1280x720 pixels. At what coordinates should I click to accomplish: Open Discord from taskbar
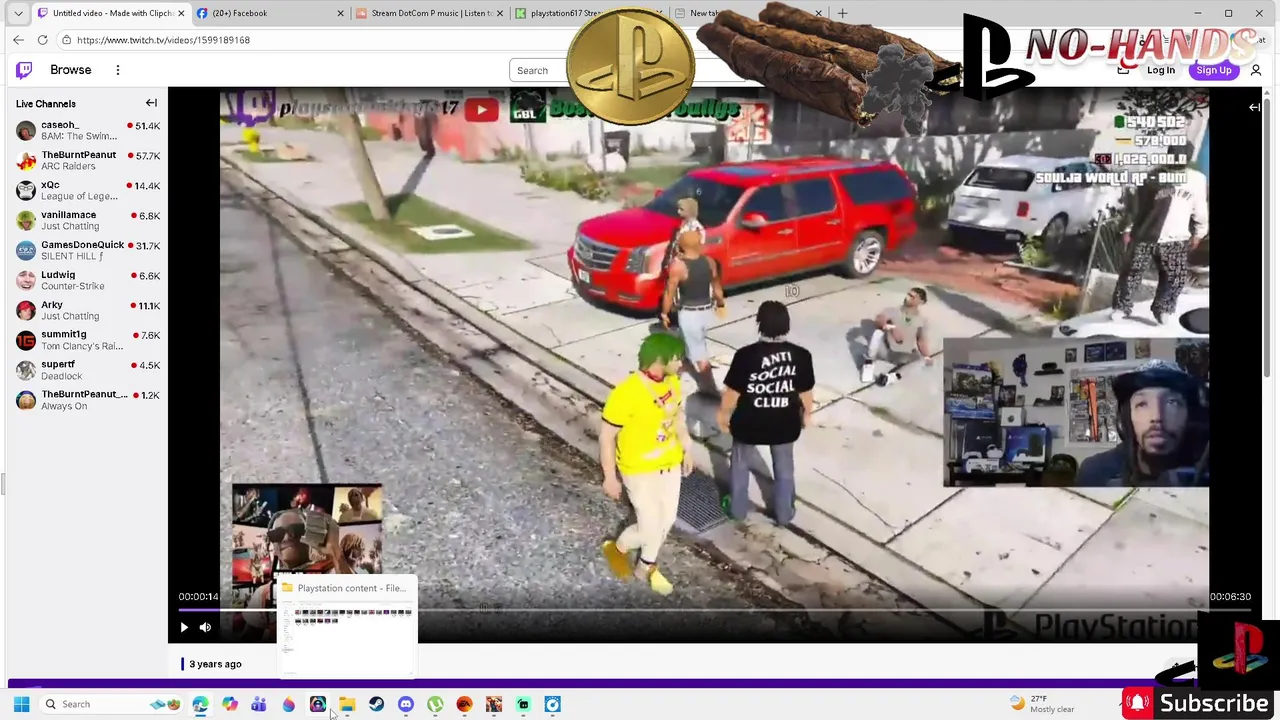tap(405, 704)
